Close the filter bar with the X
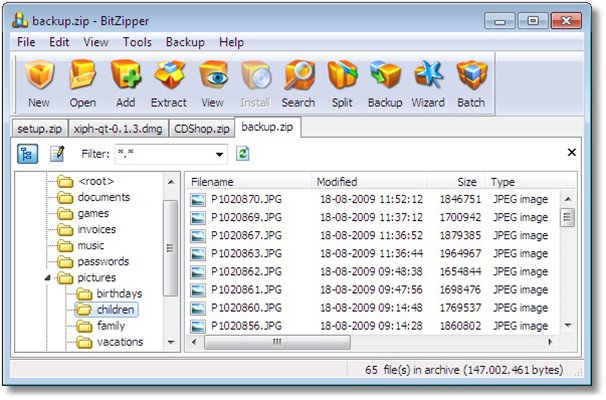 point(572,152)
